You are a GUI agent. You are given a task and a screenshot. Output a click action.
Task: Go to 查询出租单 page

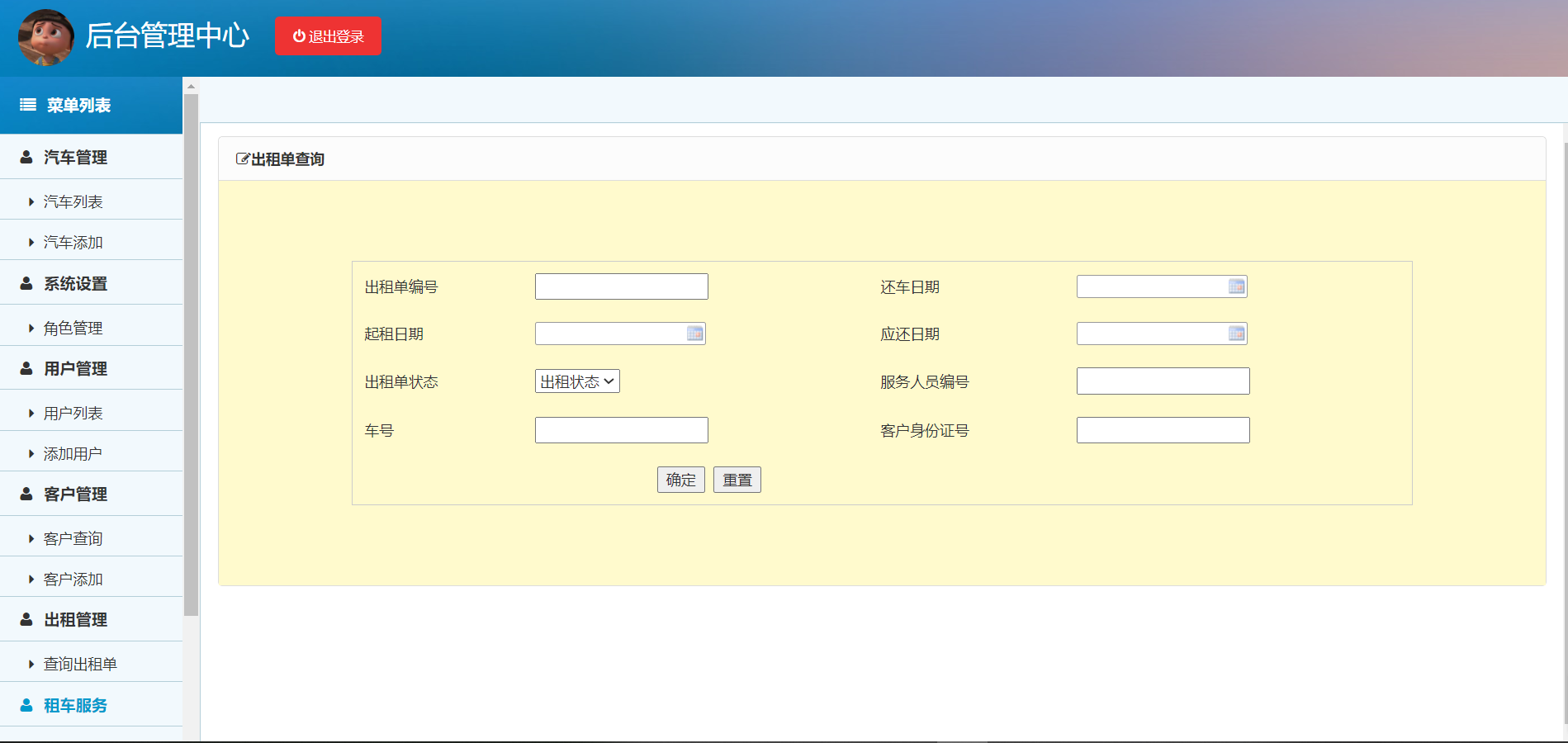(91, 664)
